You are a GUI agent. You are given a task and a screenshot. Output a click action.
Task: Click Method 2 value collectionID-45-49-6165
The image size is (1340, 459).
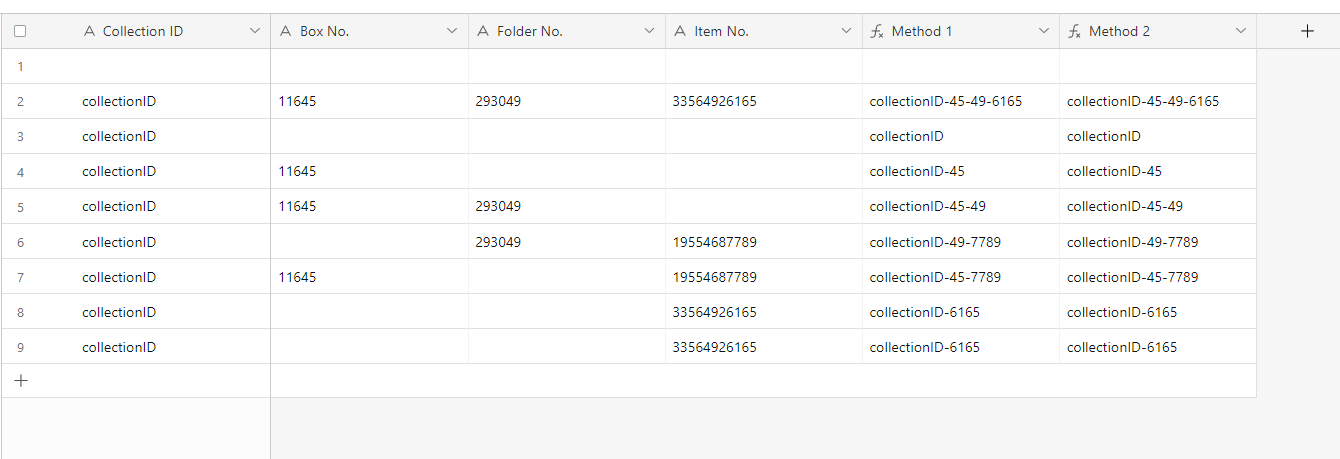click(x=1143, y=101)
